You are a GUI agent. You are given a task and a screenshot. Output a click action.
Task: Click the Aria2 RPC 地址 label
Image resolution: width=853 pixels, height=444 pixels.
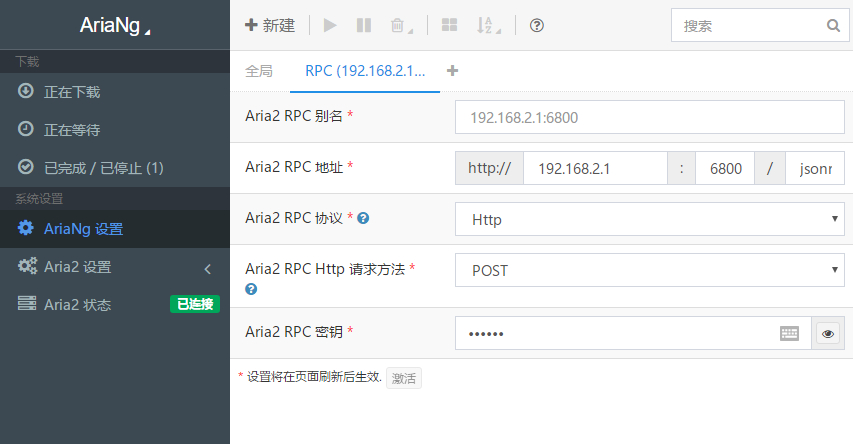click(294, 167)
